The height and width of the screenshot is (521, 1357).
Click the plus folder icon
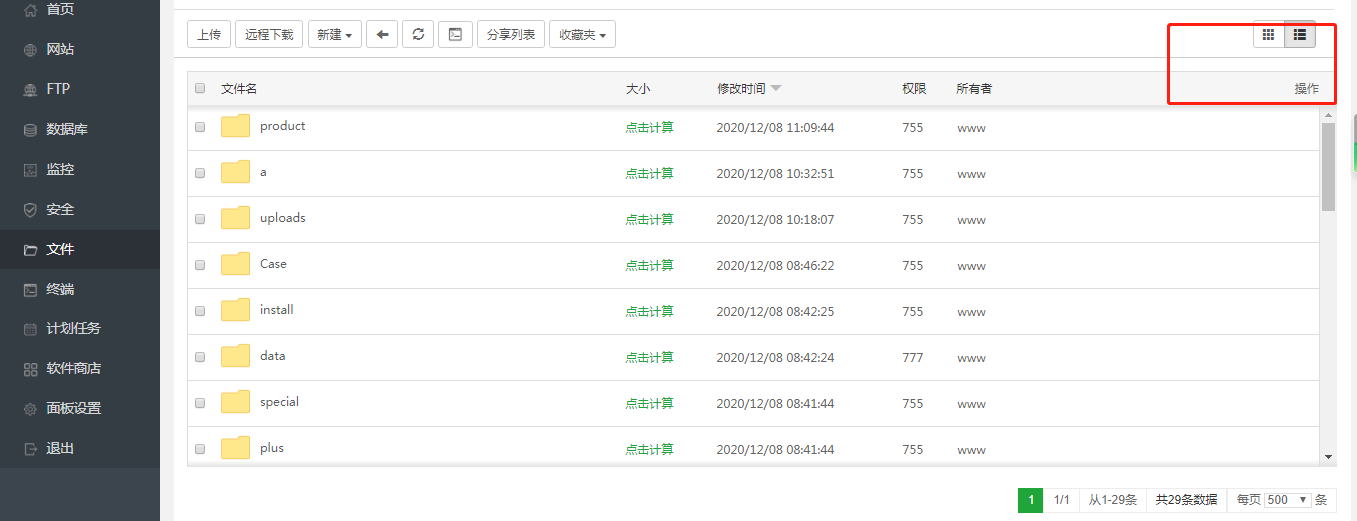(x=235, y=448)
